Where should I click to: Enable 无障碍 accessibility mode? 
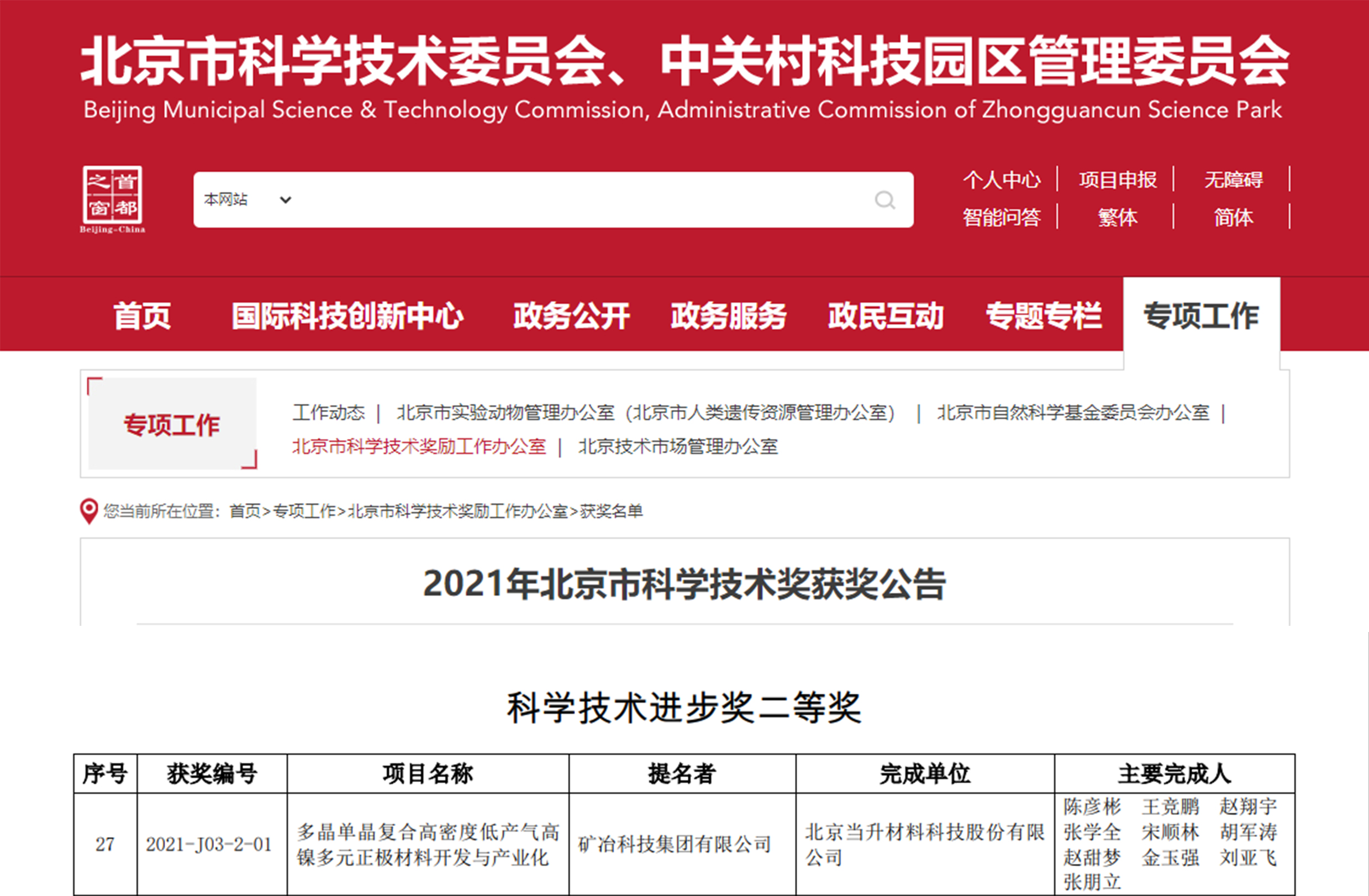pyautogui.click(x=1234, y=180)
